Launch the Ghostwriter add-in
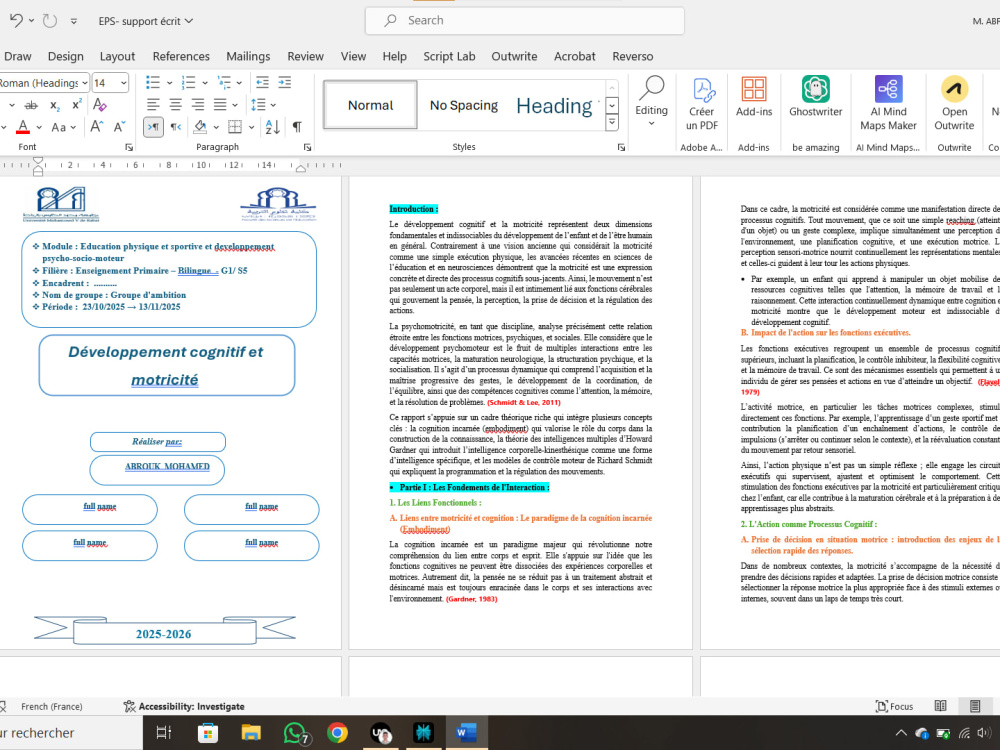This screenshot has height=750, width=1000. [816, 97]
